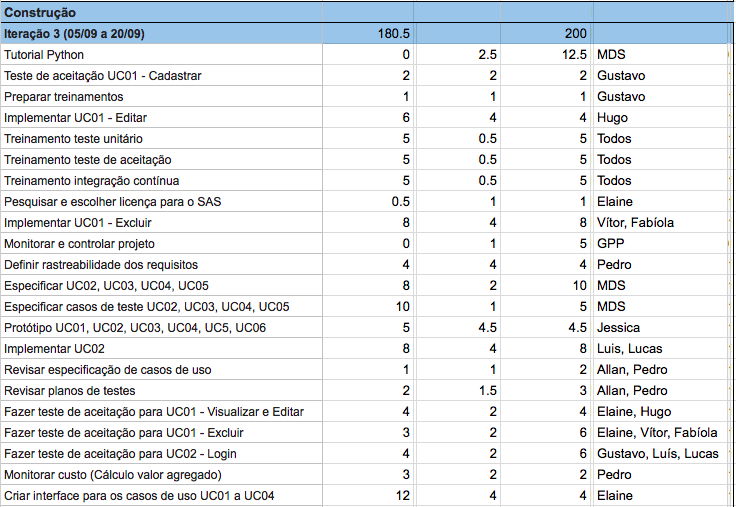
Task: Select 'Pedro' in Definir rastreabilidade row
Action: pyautogui.click(x=660, y=265)
